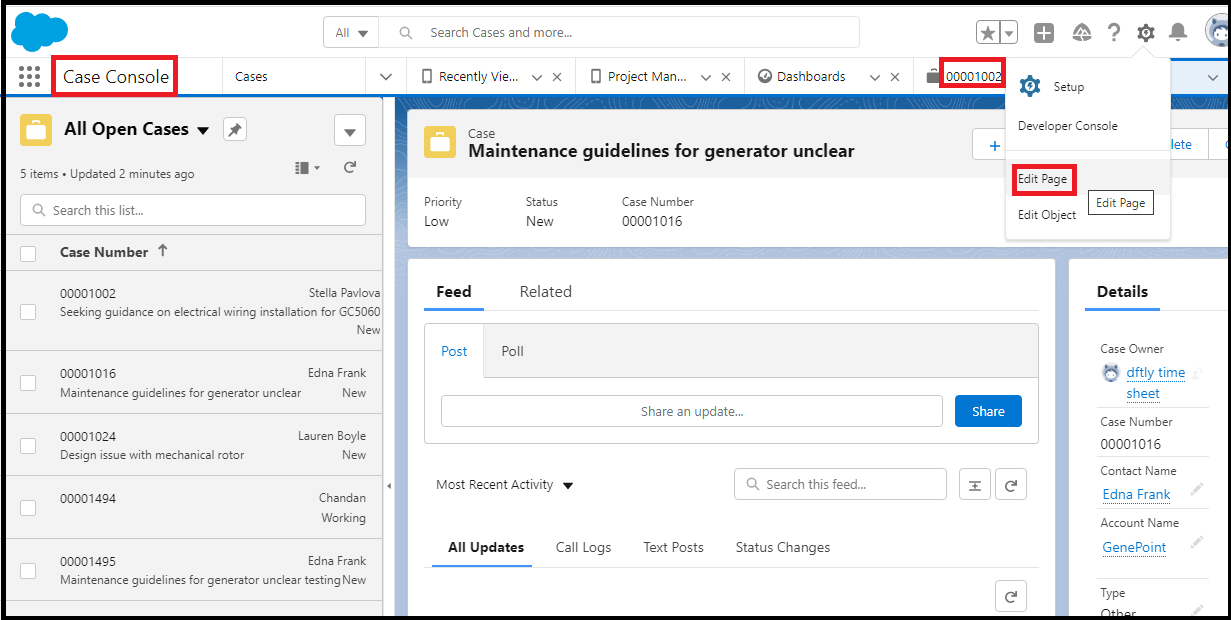Open the Edna Frank contact link
Image resolution: width=1231 pixels, height=620 pixels.
pos(1136,494)
